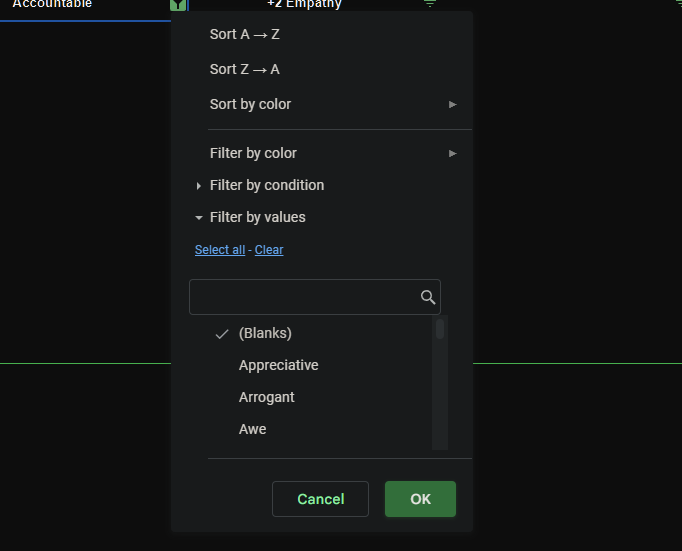Click the Select all link

[x=219, y=250]
